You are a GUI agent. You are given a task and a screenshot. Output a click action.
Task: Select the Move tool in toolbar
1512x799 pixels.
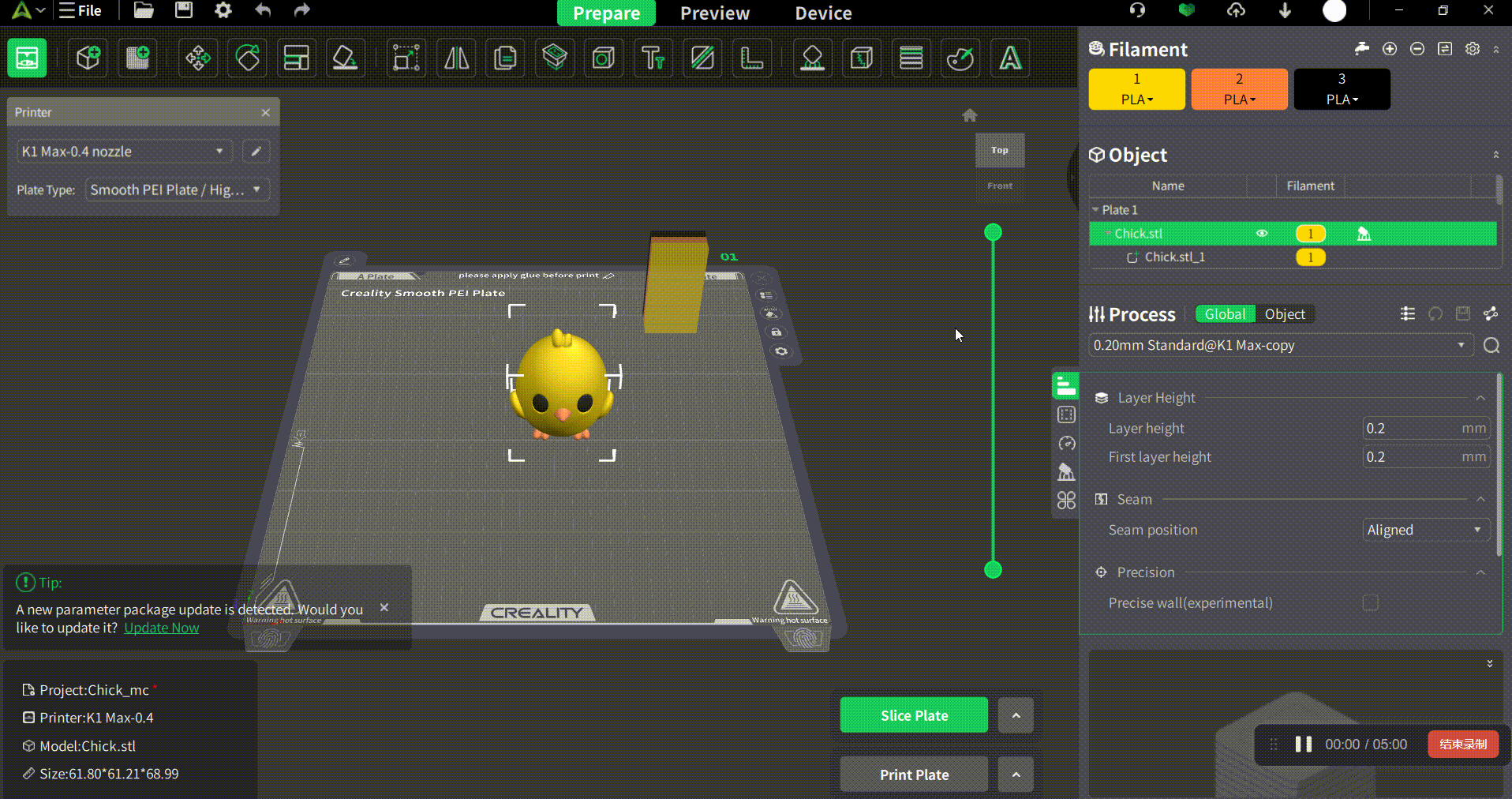pyautogui.click(x=197, y=58)
